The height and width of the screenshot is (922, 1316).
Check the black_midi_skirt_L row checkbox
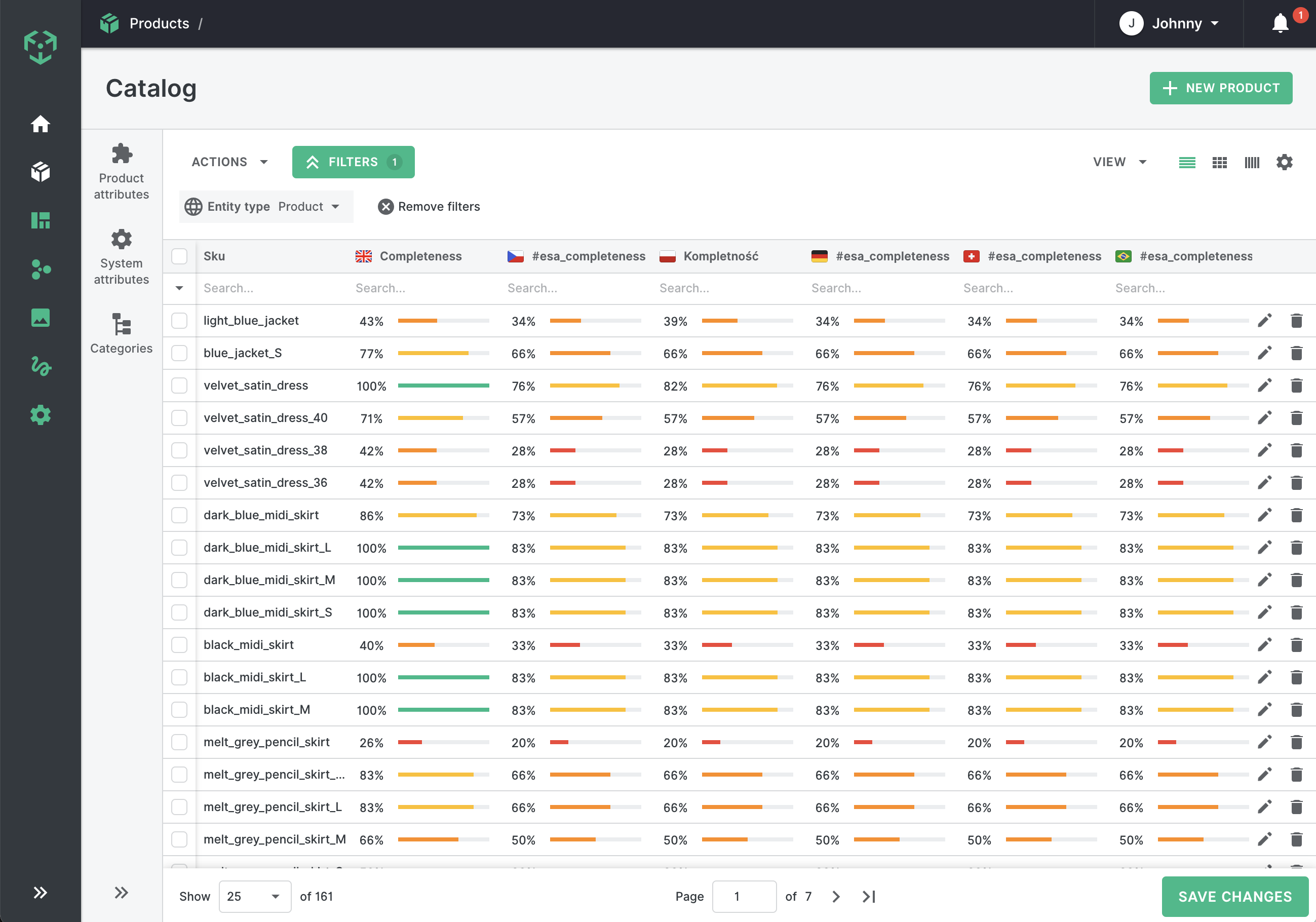pyautogui.click(x=179, y=677)
